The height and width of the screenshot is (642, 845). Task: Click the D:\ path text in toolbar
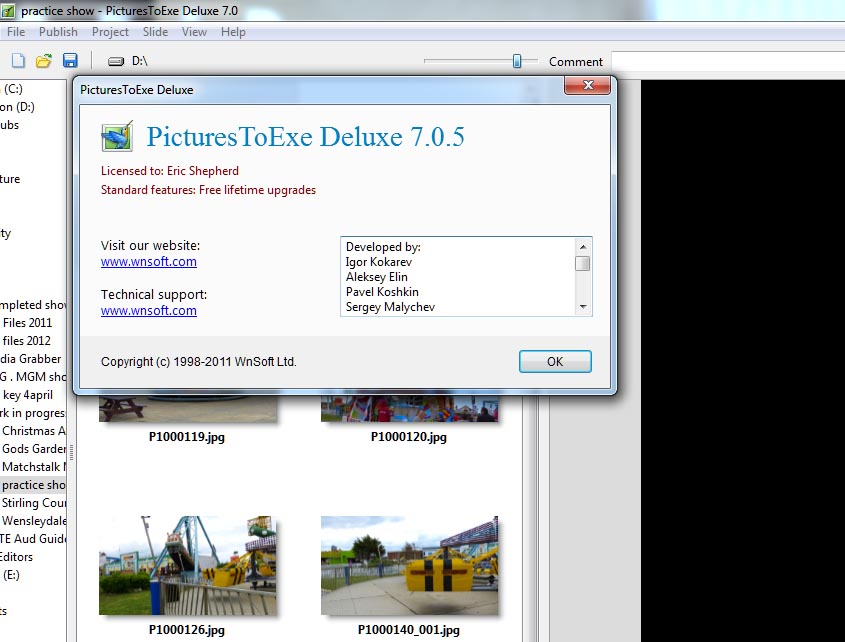pyautogui.click(x=140, y=61)
